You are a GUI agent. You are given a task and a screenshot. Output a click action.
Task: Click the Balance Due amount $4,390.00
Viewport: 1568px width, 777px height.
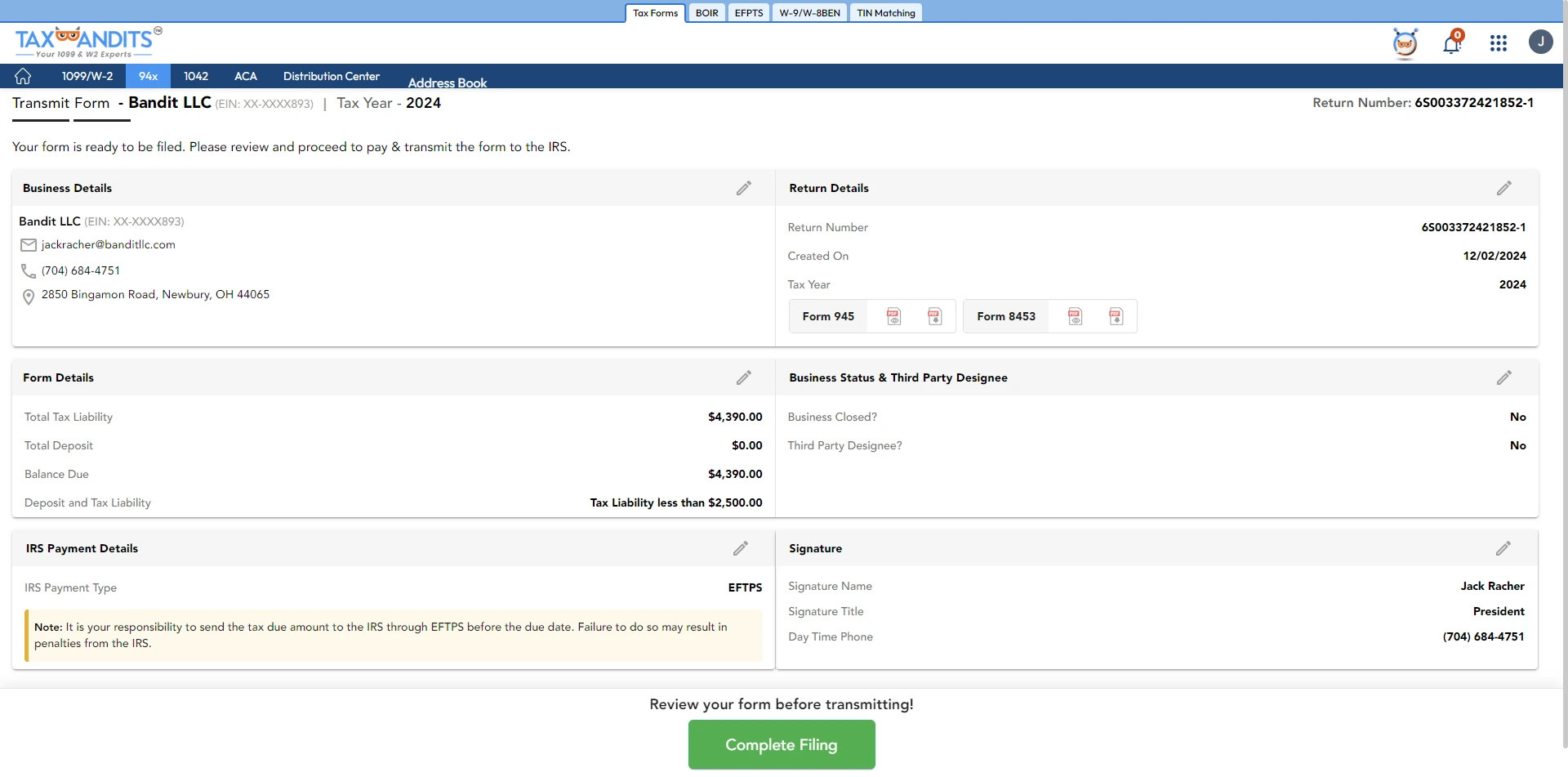click(735, 474)
